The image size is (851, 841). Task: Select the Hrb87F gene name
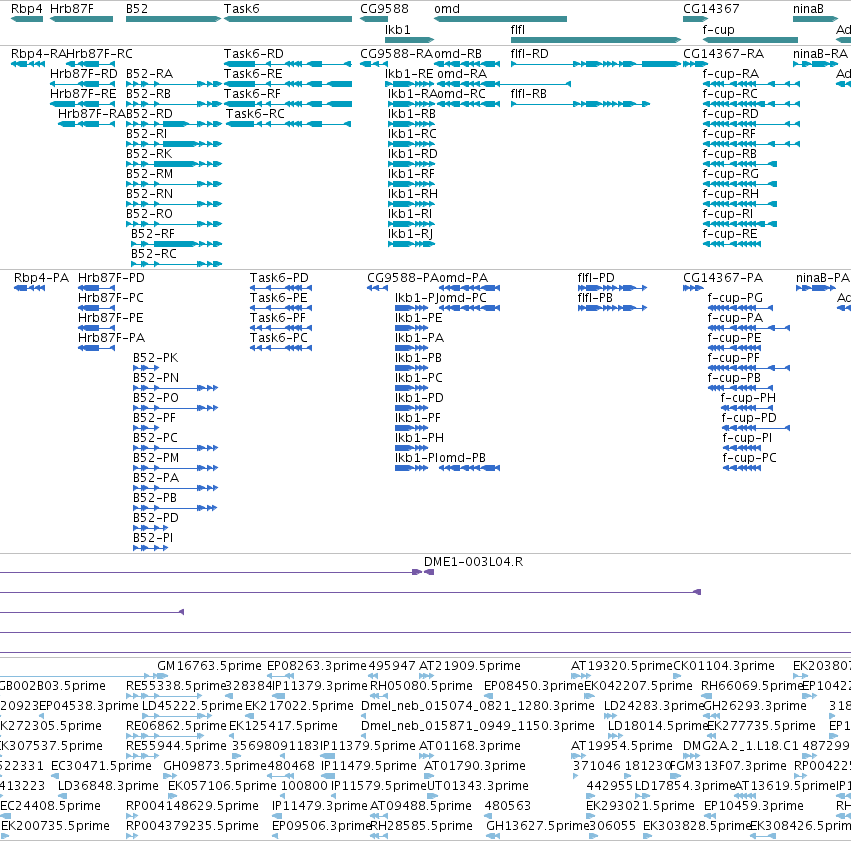click(72, 9)
